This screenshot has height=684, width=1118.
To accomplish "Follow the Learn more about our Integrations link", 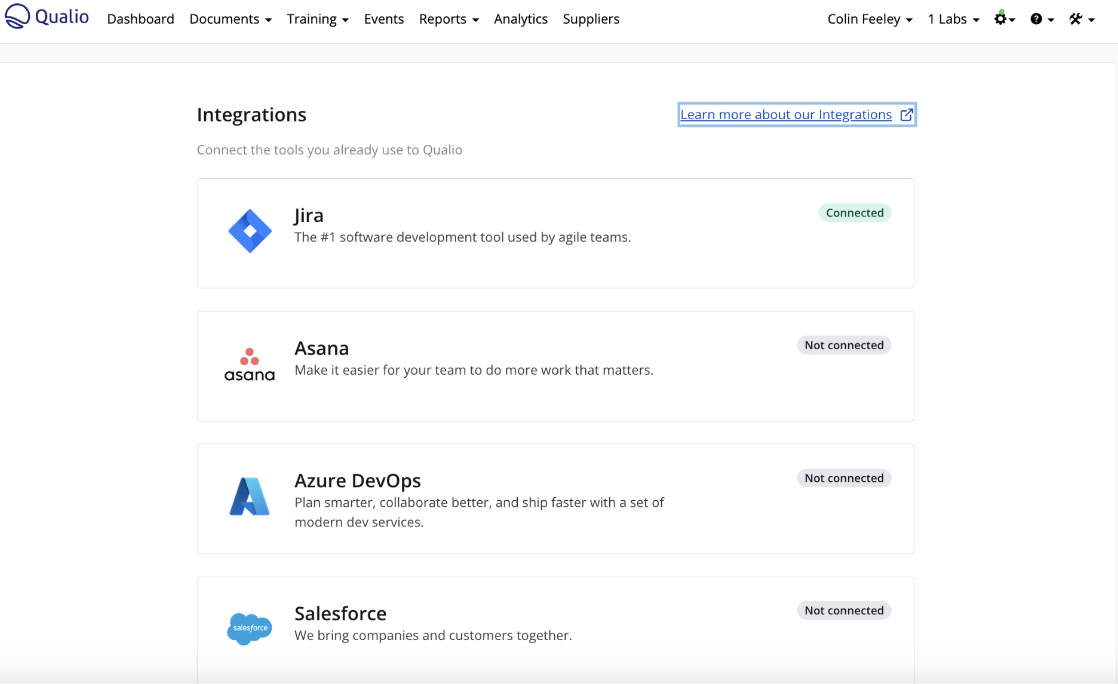I will click(785, 115).
